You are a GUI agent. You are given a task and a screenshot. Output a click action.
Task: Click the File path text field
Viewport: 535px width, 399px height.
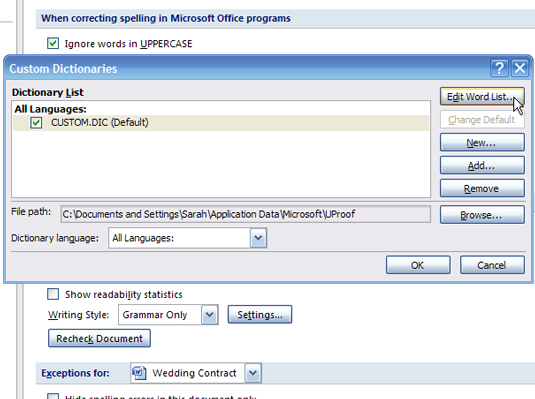(x=245, y=214)
